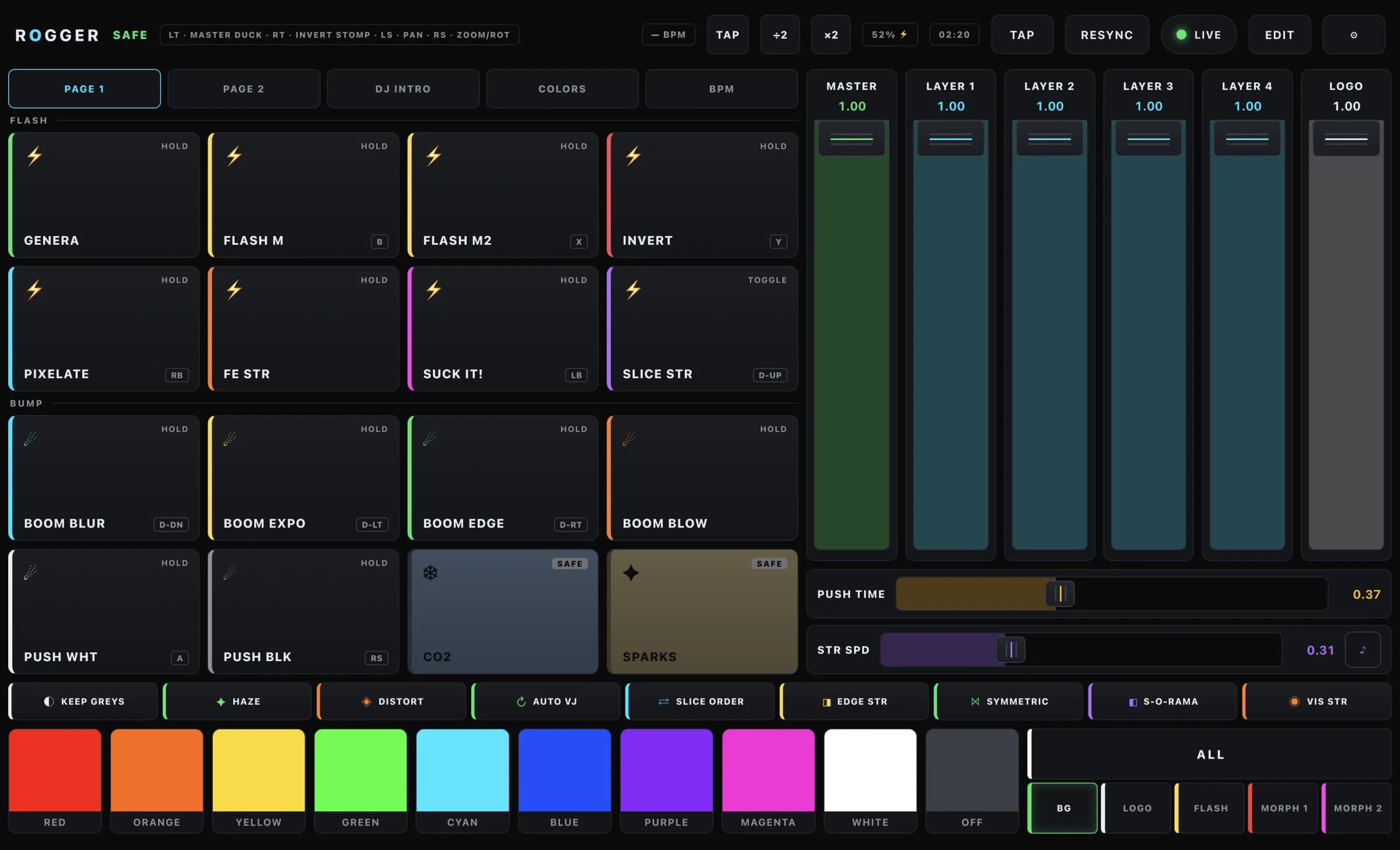The width and height of the screenshot is (1400, 850).
Task: Switch to the COLORS tab
Action: click(x=562, y=89)
